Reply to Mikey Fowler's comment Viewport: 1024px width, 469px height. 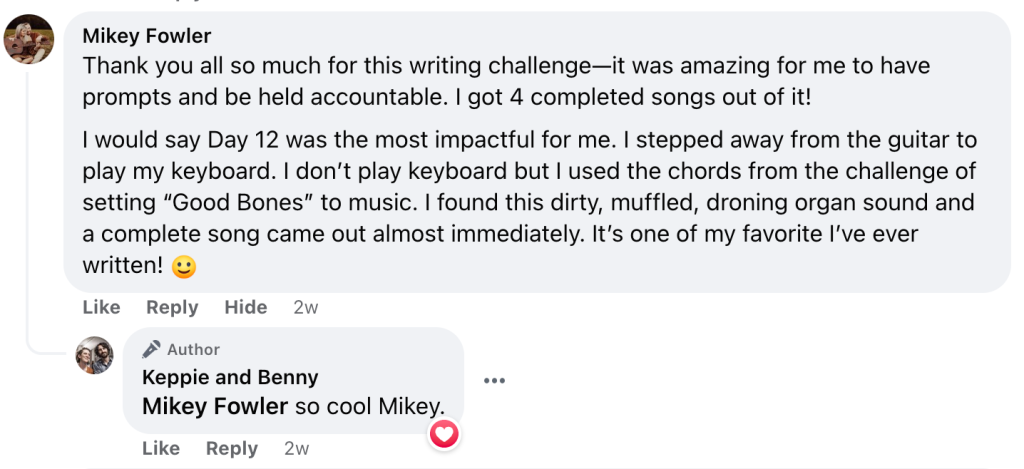click(172, 307)
